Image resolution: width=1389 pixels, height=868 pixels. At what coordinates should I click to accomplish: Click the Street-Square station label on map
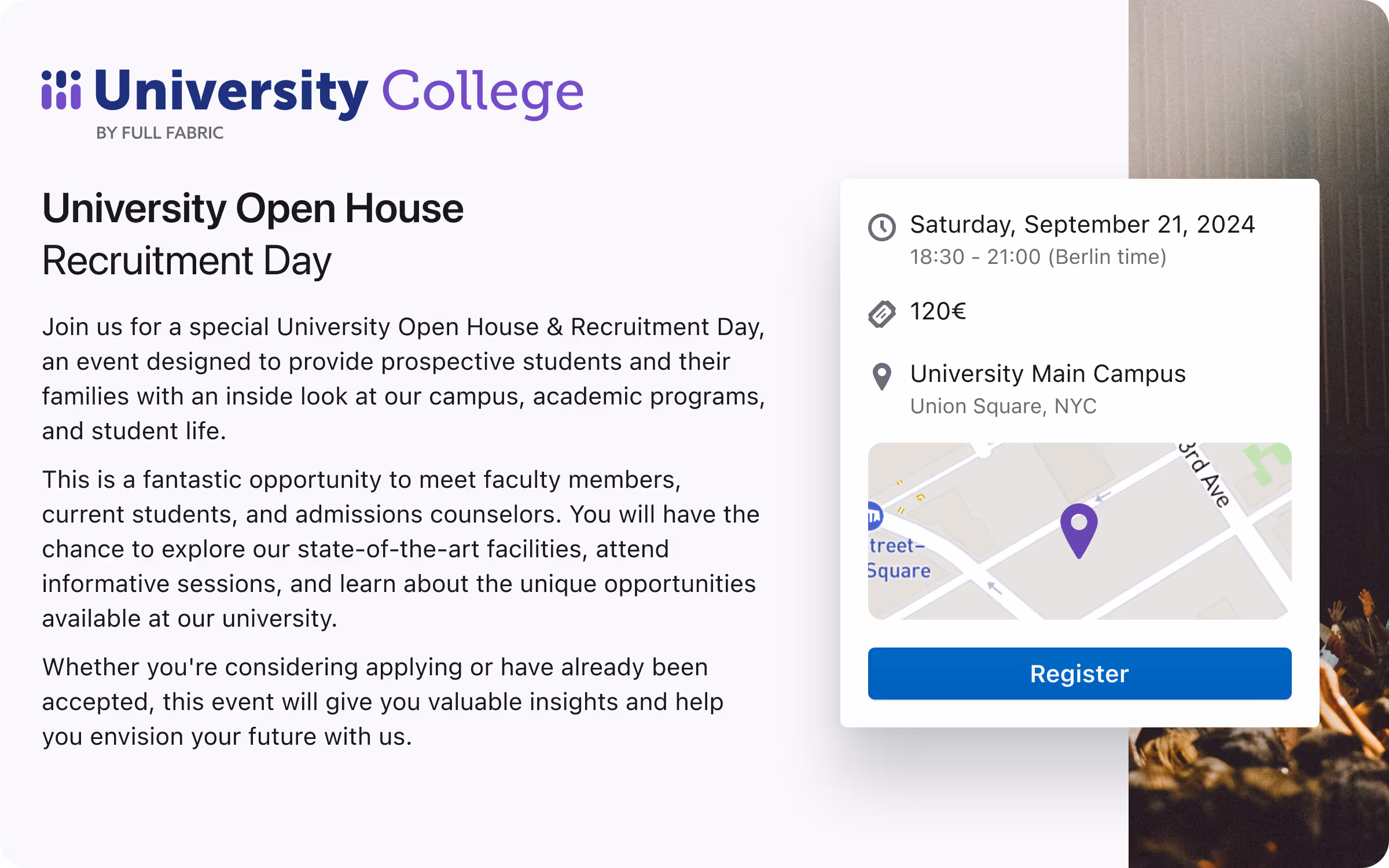point(898,558)
